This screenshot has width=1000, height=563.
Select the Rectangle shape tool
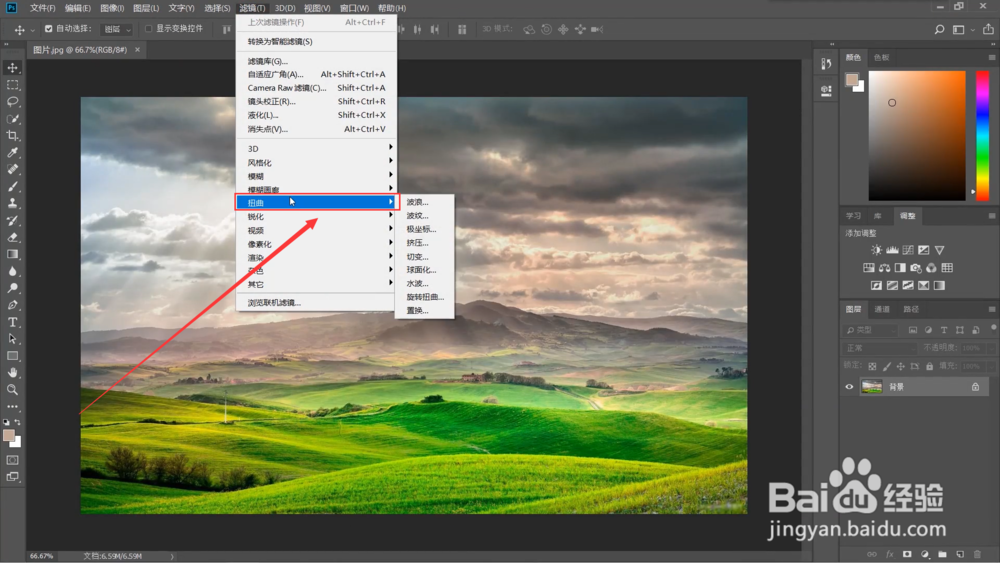click(12, 356)
